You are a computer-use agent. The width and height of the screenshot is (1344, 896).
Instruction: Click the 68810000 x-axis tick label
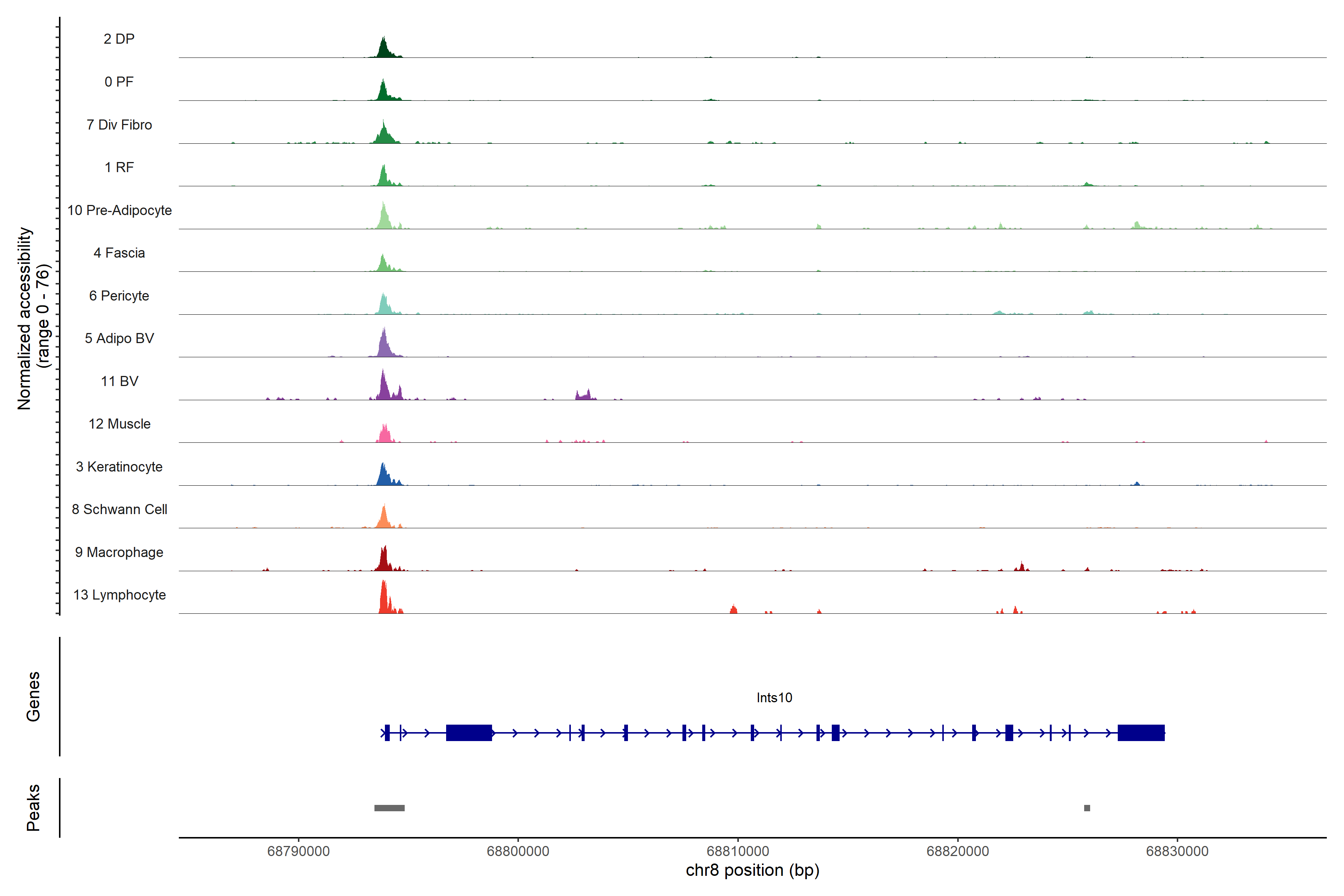pyautogui.click(x=738, y=851)
